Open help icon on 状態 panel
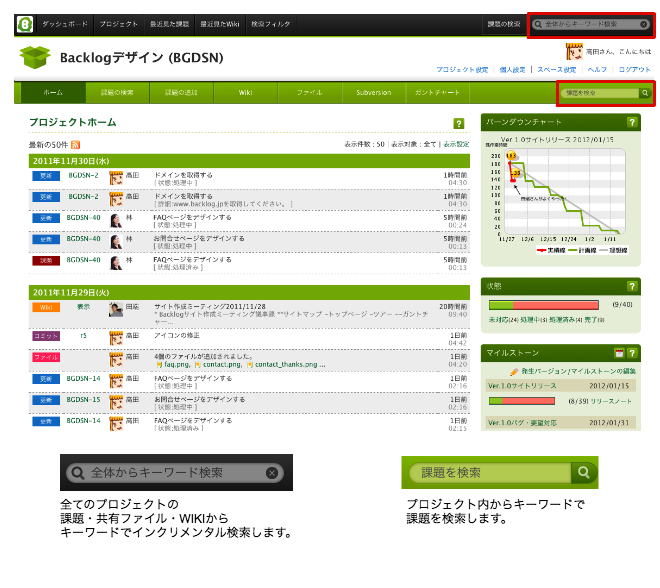The width and height of the screenshot is (660, 588). coord(631,286)
